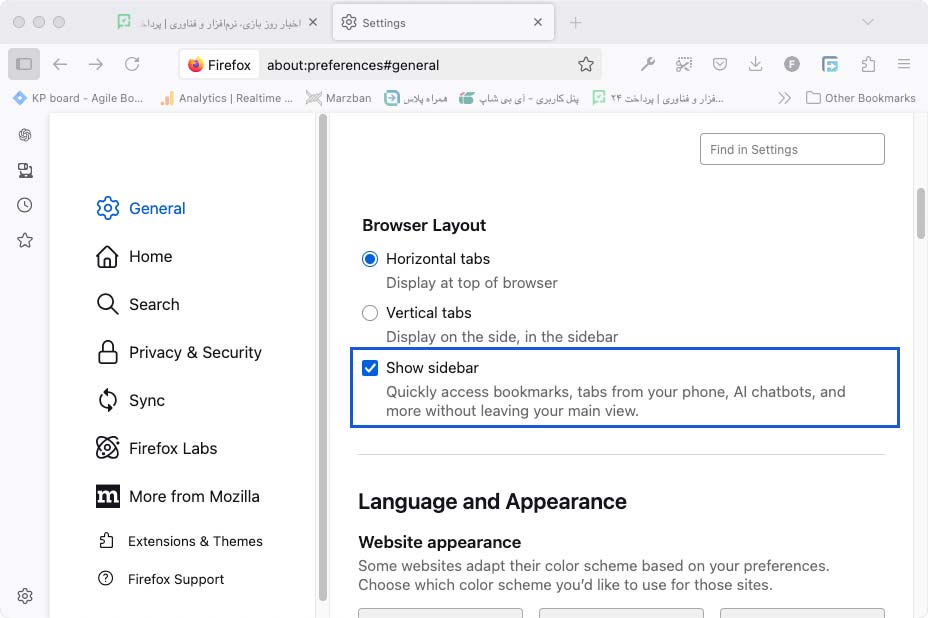Reload the current page

(x=132, y=64)
